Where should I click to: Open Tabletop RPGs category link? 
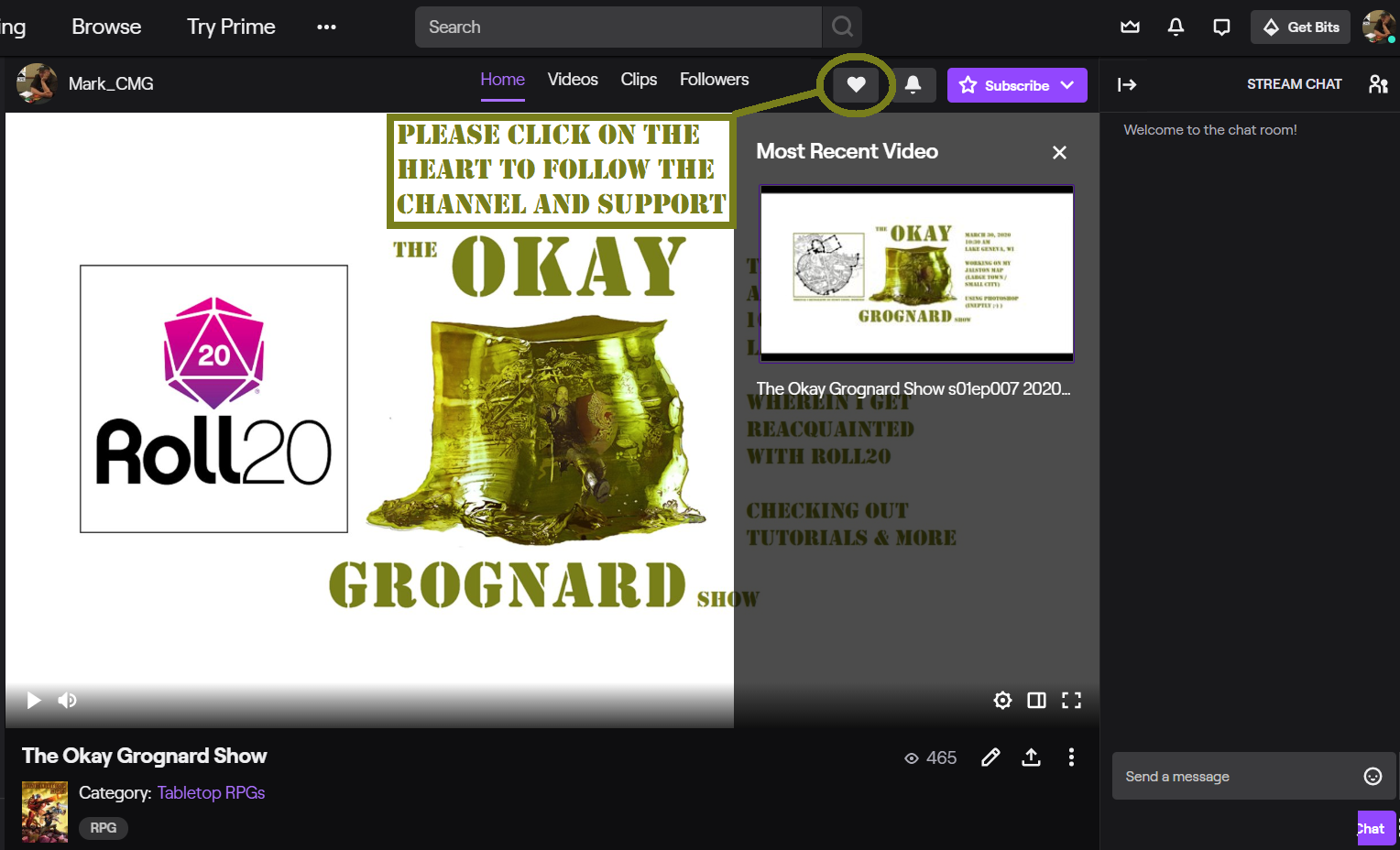(x=211, y=793)
